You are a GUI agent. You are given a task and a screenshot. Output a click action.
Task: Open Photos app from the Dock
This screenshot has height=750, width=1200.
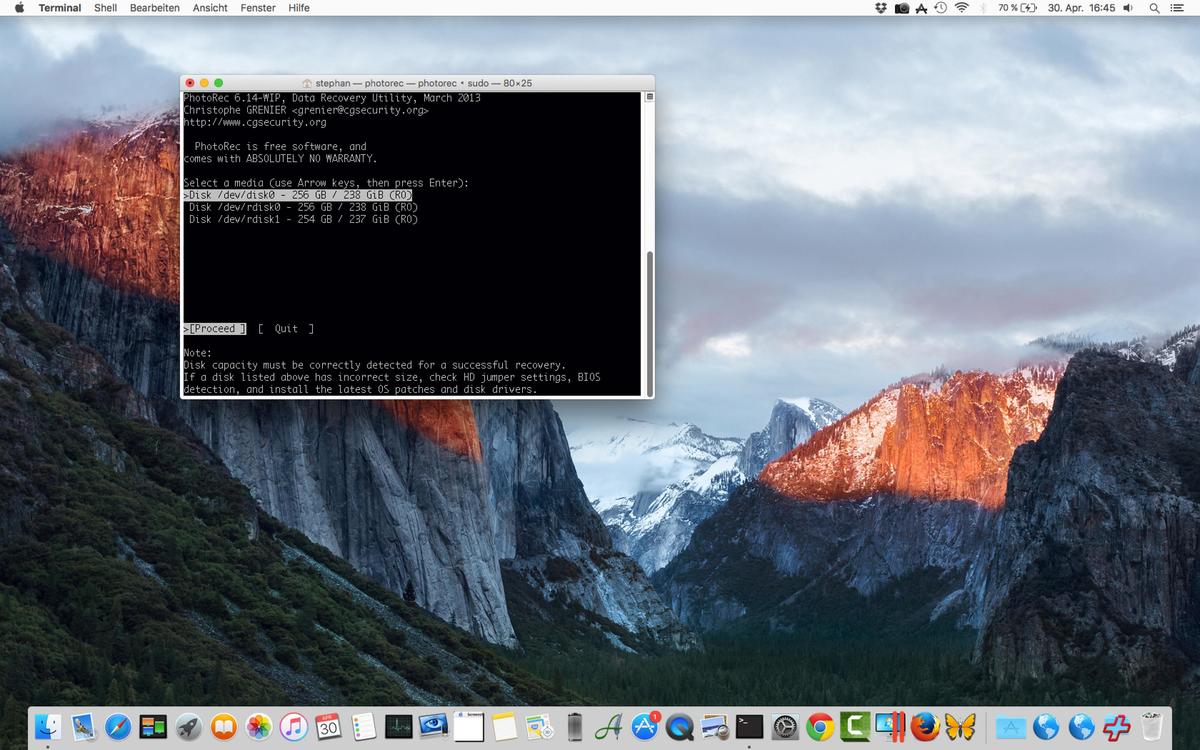(x=258, y=727)
